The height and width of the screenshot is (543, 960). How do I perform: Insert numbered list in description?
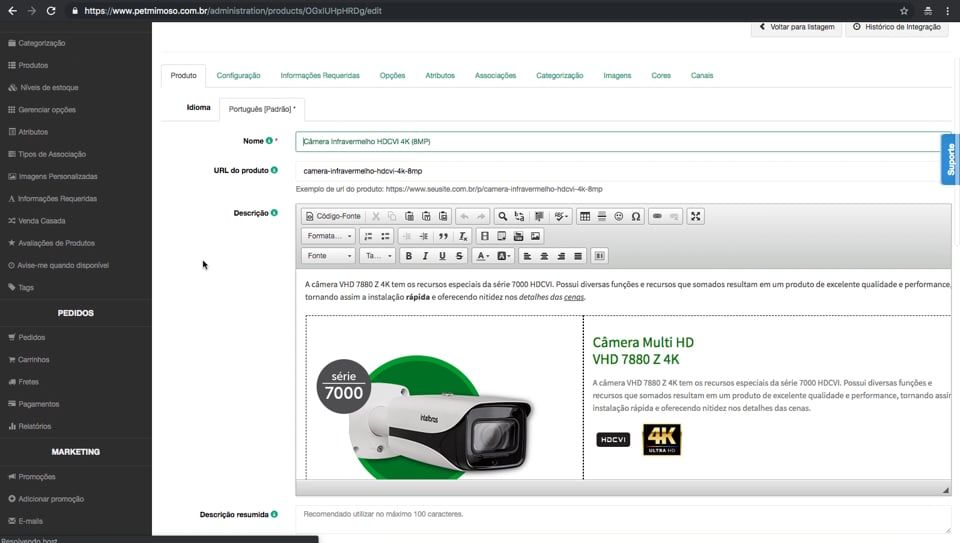click(x=368, y=236)
